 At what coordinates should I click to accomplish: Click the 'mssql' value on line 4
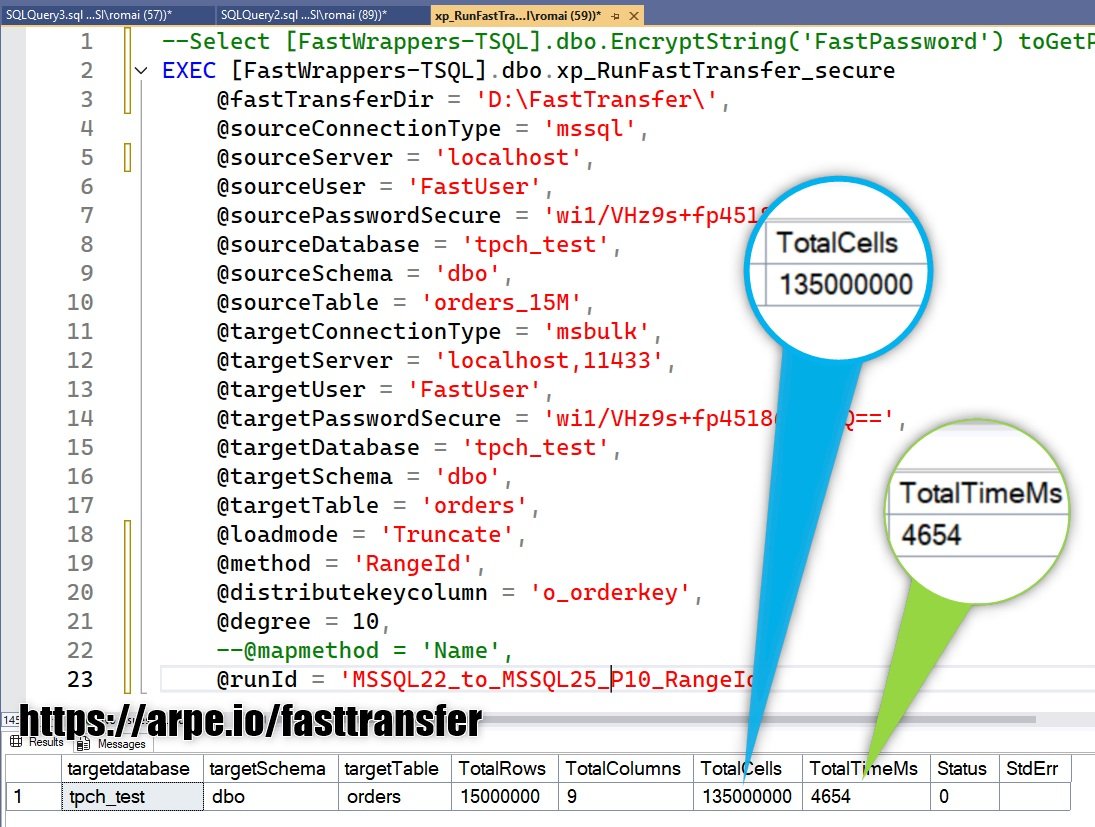pyautogui.click(x=589, y=129)
